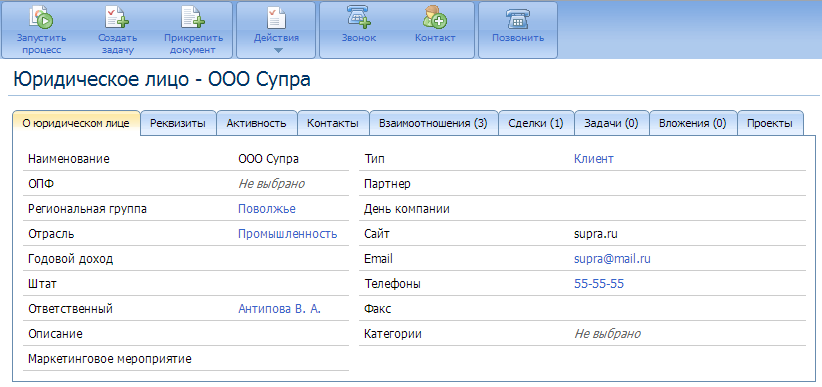Click the Создать задачу label
Screen dimensions: 822x387
(117, 44)
